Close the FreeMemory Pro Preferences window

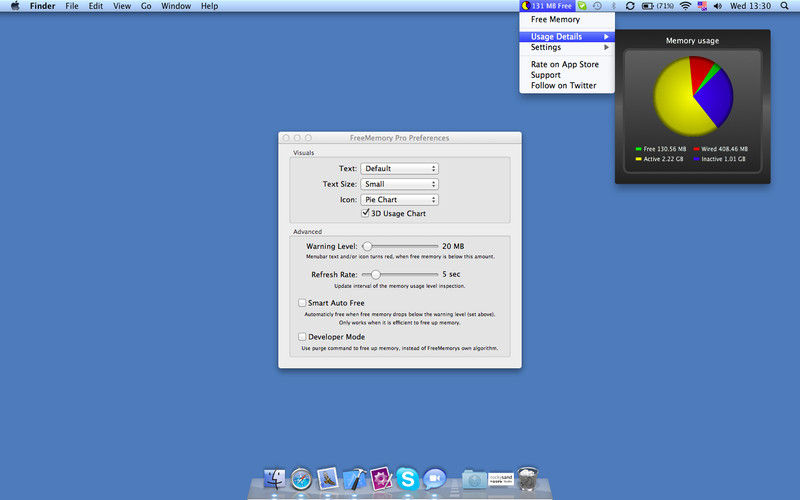click(x=286, y=138)
